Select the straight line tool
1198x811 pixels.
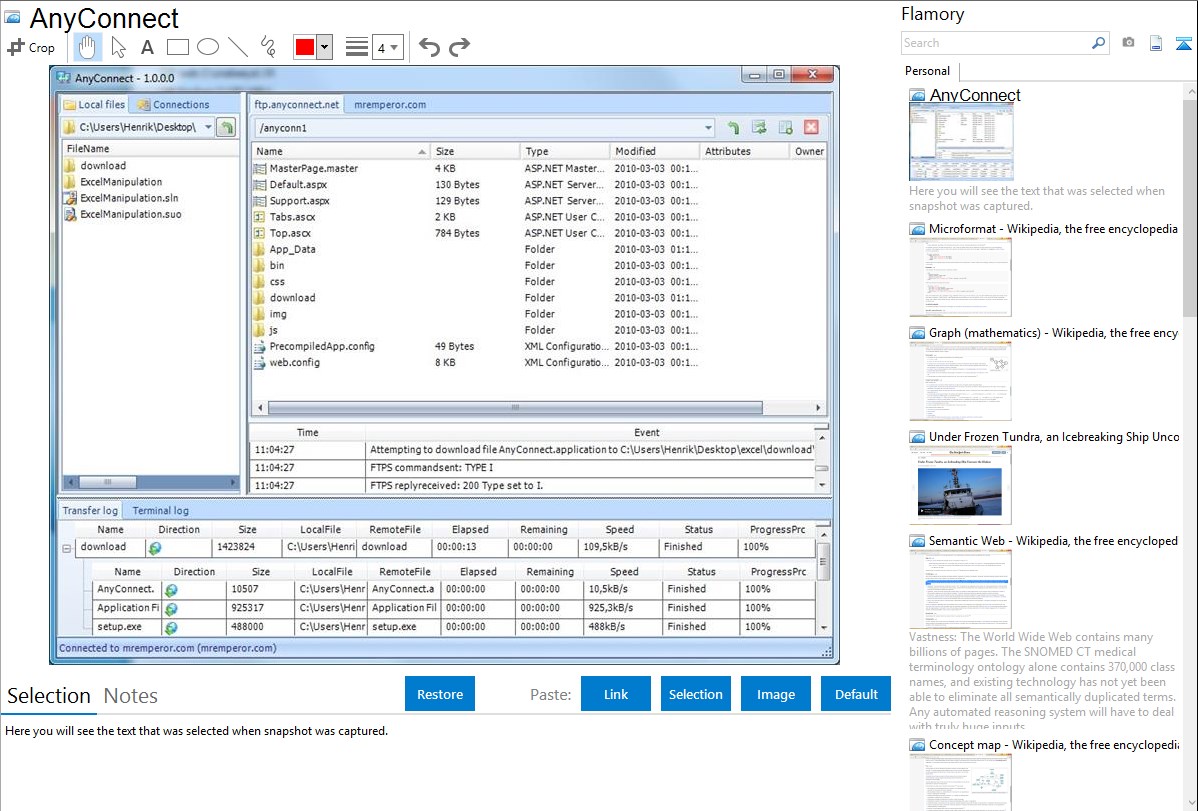tap(238, 47)
